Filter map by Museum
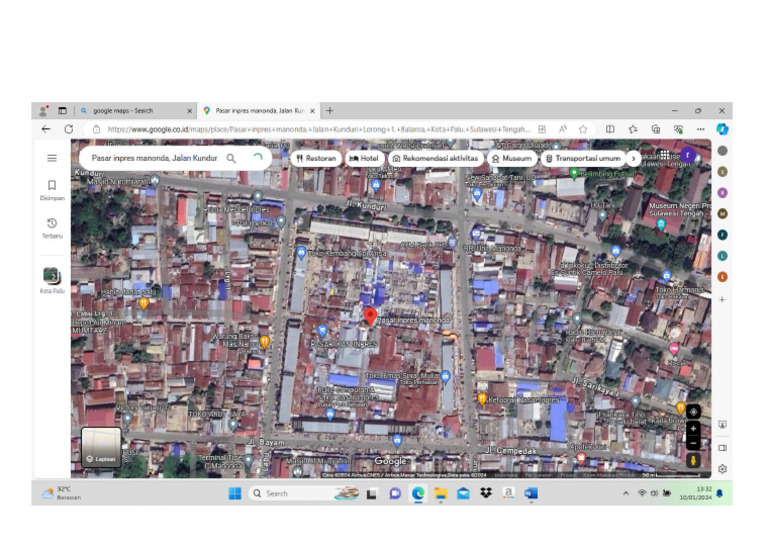The width and height of the screenshot is (768, 543). [x=511, y=158]
